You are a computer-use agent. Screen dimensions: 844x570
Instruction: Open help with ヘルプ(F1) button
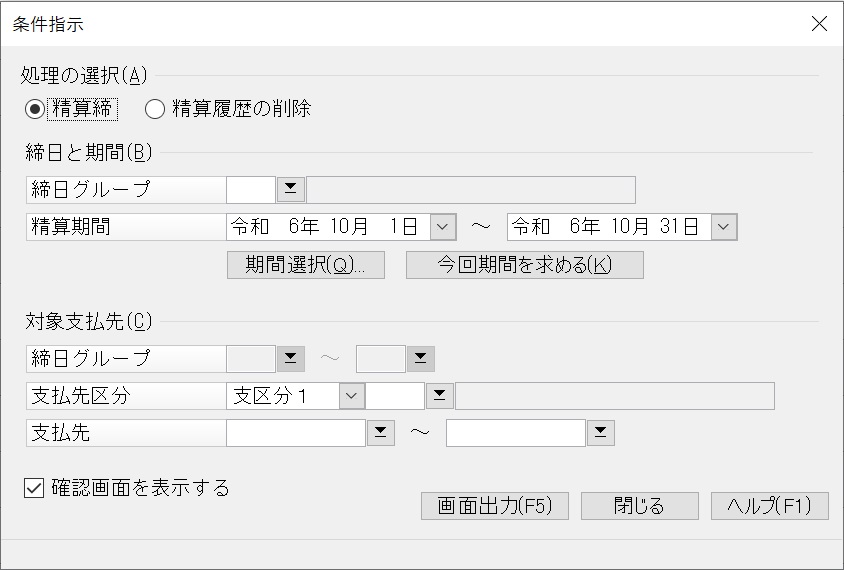(x=770, y=506)
